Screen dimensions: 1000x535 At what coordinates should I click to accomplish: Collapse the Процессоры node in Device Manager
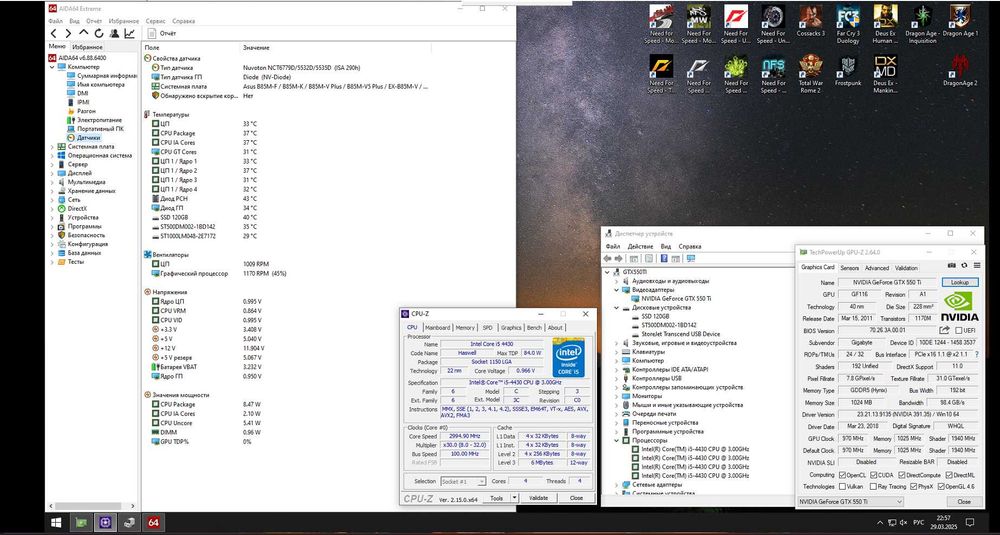[617, 439]
